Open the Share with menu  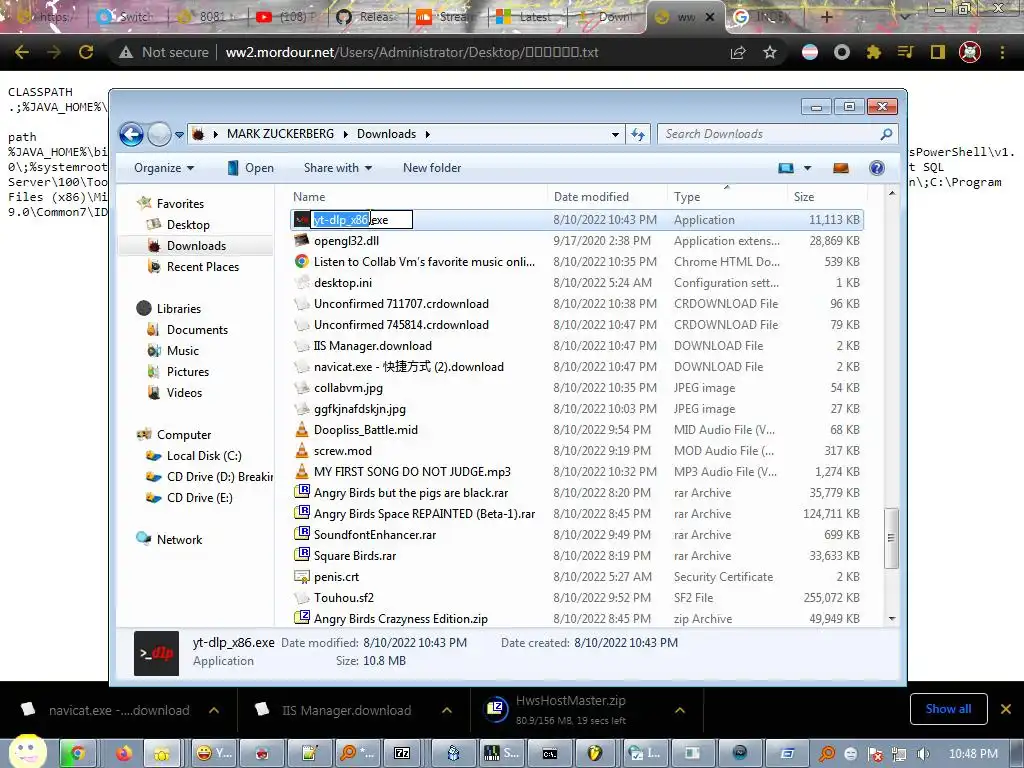[x=338, y=168]
